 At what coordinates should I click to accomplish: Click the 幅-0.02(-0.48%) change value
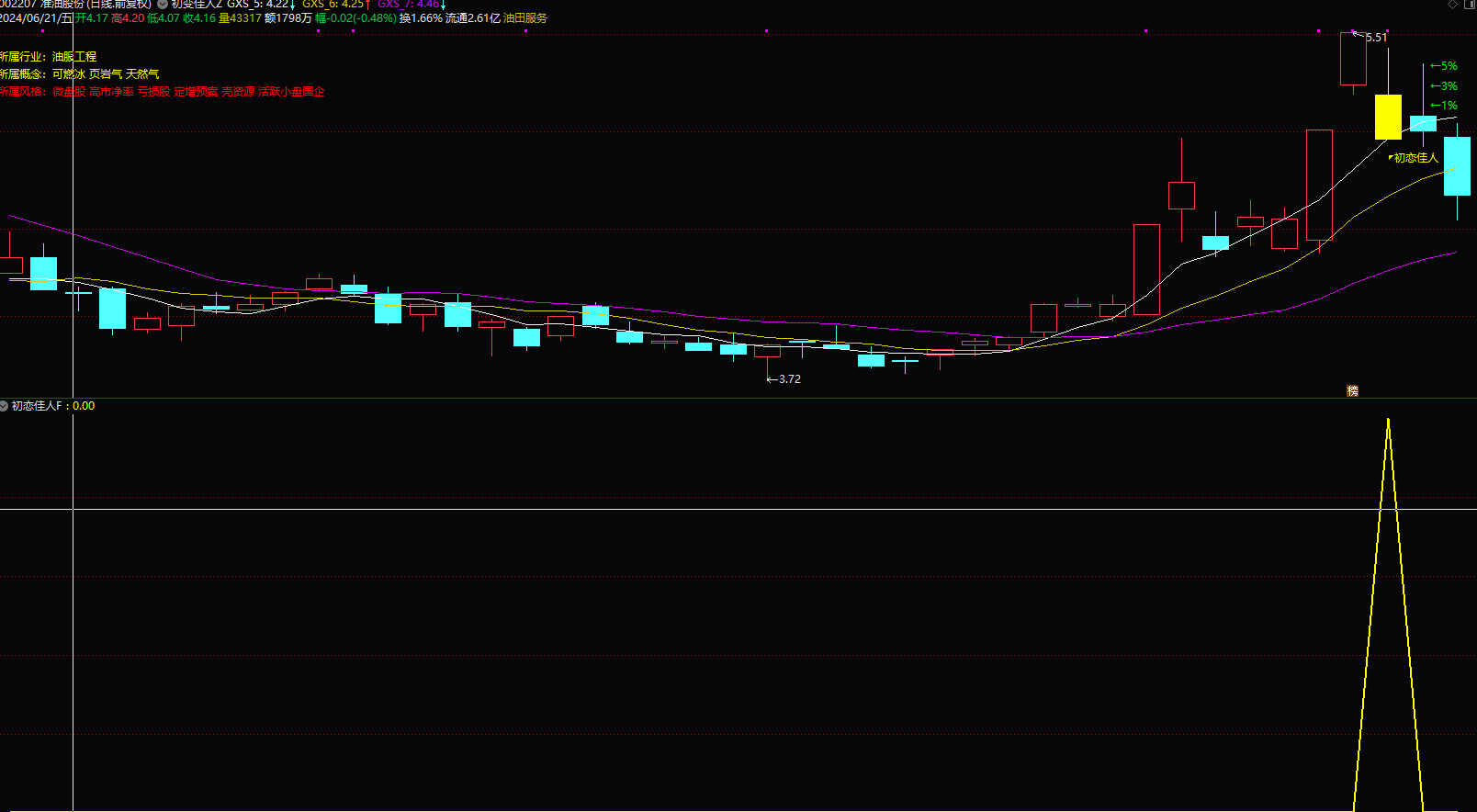coord(355,18)
